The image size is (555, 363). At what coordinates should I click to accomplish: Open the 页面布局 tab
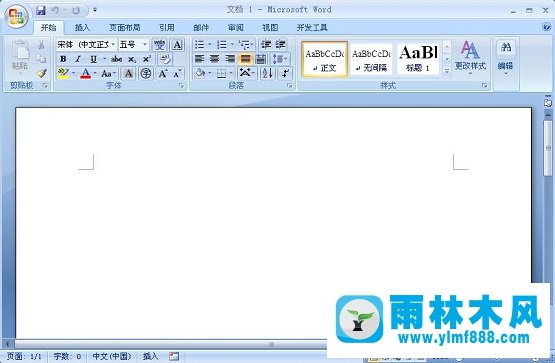pyautogui.click(x=125, y=28)
